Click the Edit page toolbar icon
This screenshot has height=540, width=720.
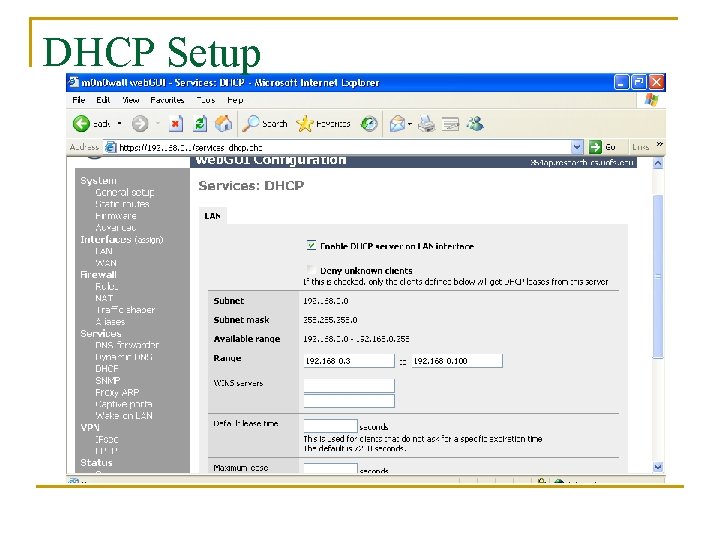click(x=450, y=124)
